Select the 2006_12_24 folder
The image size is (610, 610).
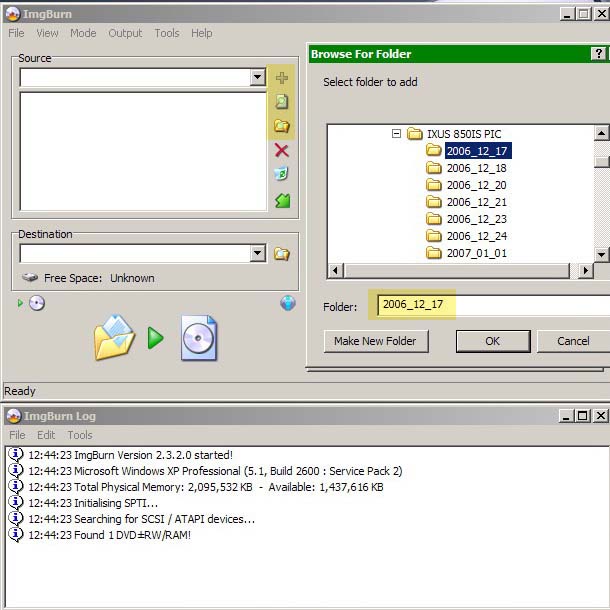(477, 236)
